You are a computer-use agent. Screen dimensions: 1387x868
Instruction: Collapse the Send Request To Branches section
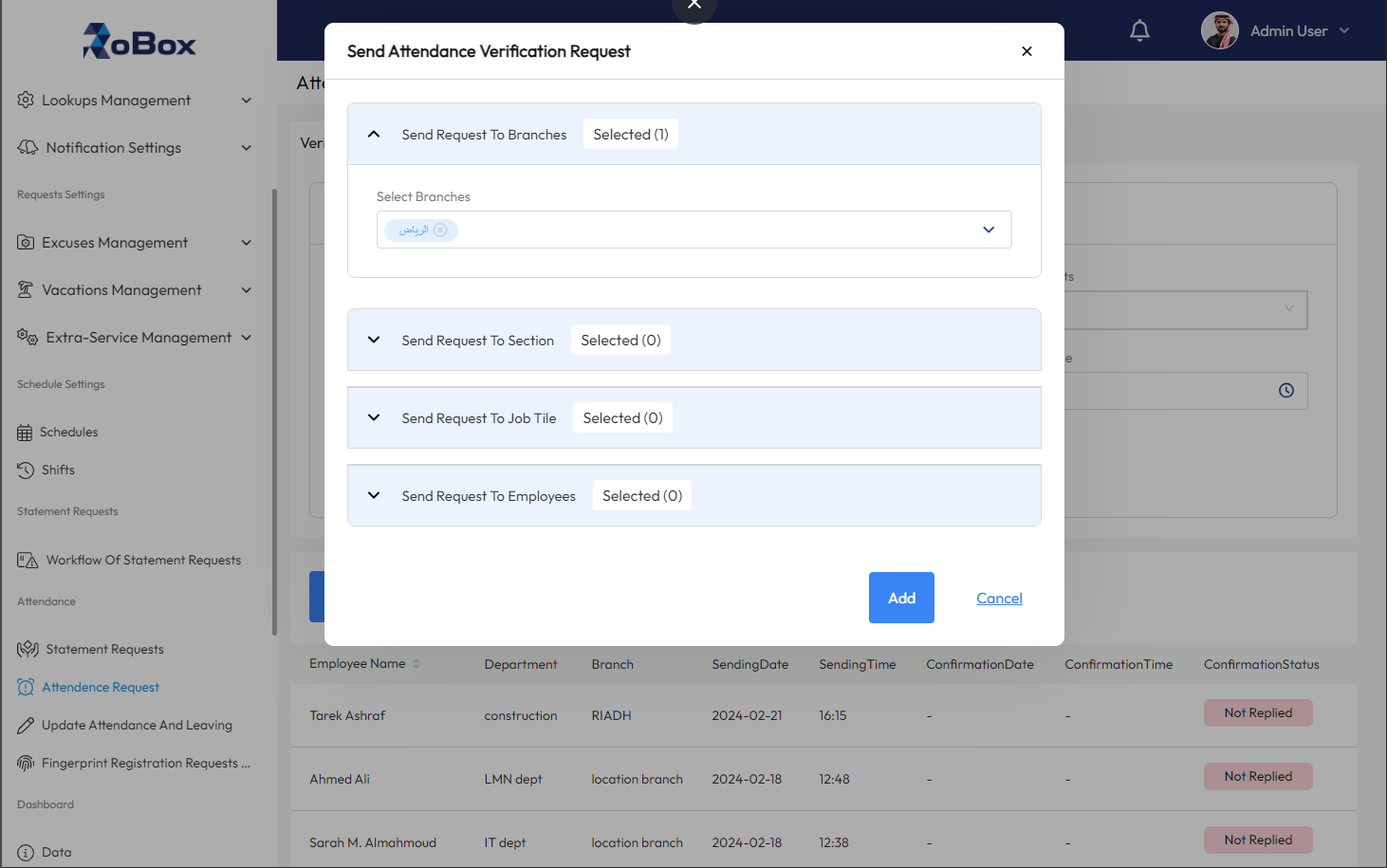pos(374,134)
